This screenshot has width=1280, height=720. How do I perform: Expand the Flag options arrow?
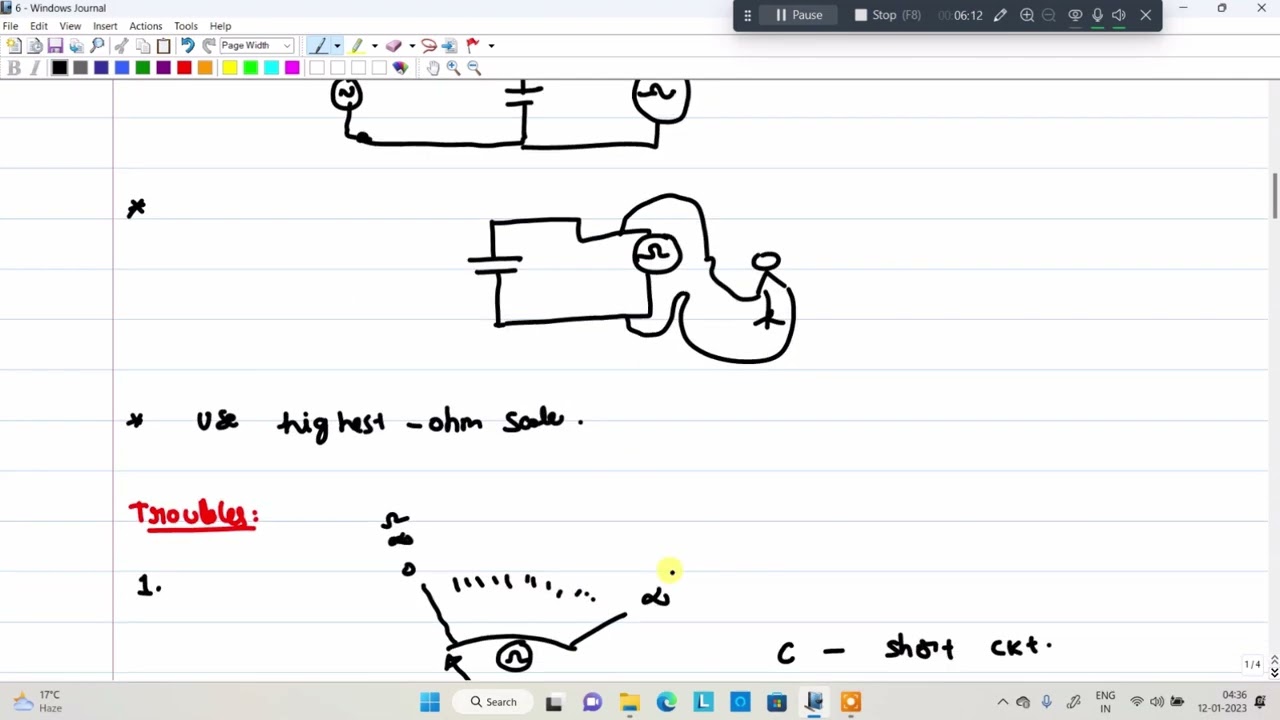click(x=490, y=46)
